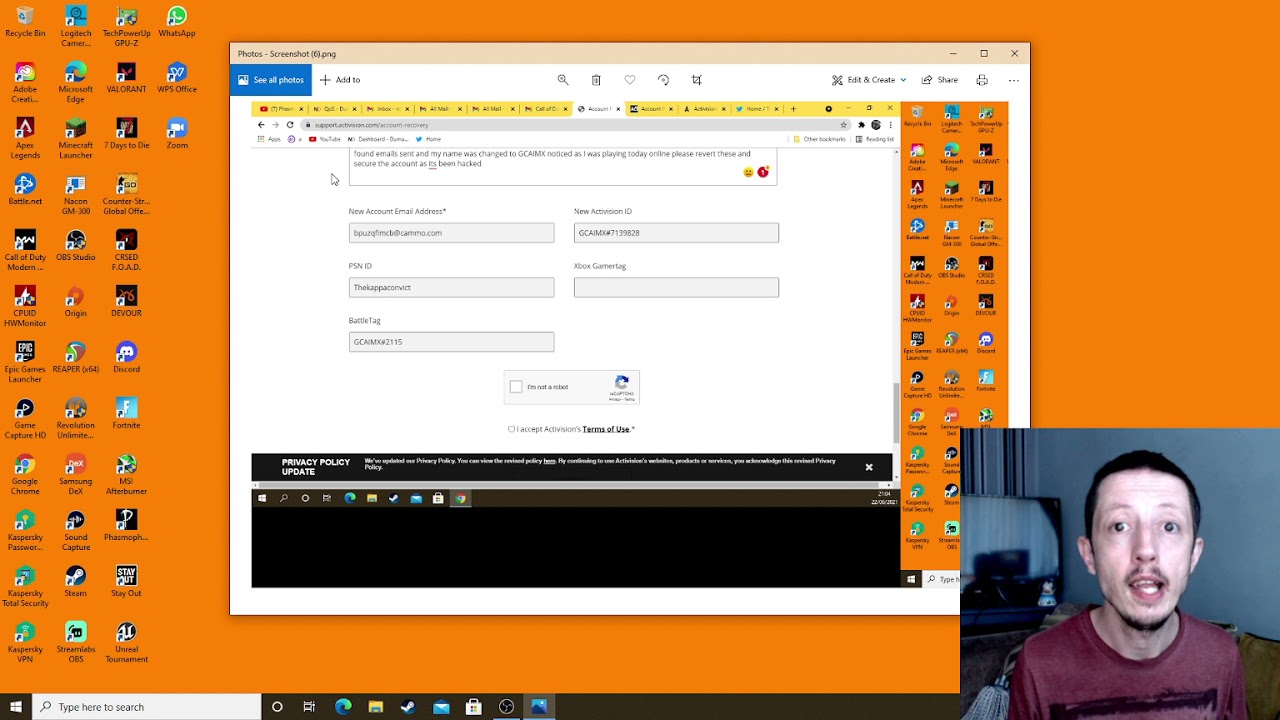Select the 7 Days to Die icon

point(126,134)
